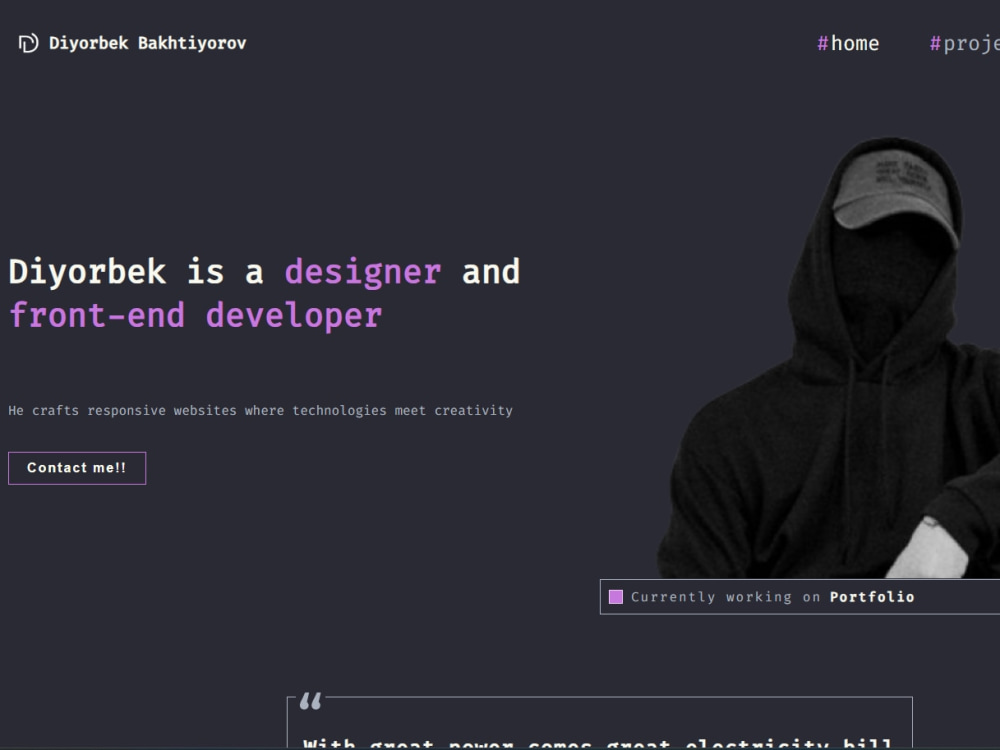Click the quotation mark icon
The width and height of the screenshot is (1000, 750).
click(311, 701)
